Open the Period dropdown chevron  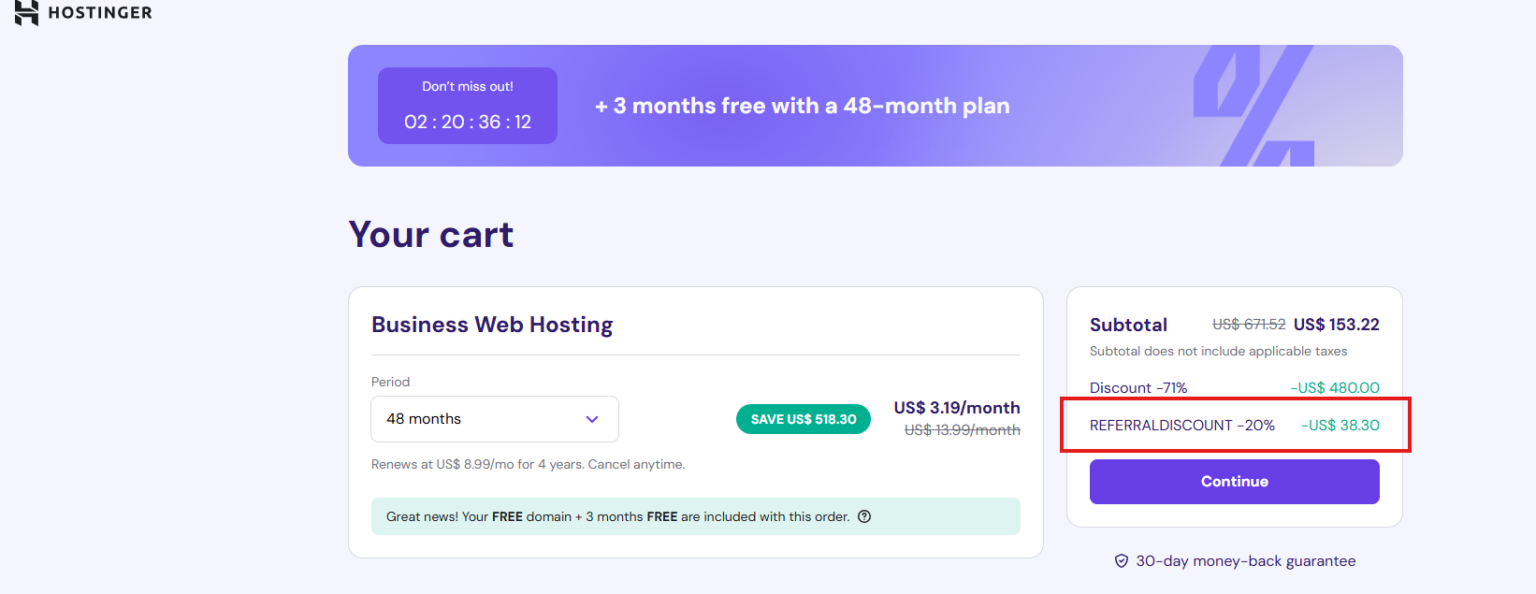pyautogui.click(x=592, y=419)
